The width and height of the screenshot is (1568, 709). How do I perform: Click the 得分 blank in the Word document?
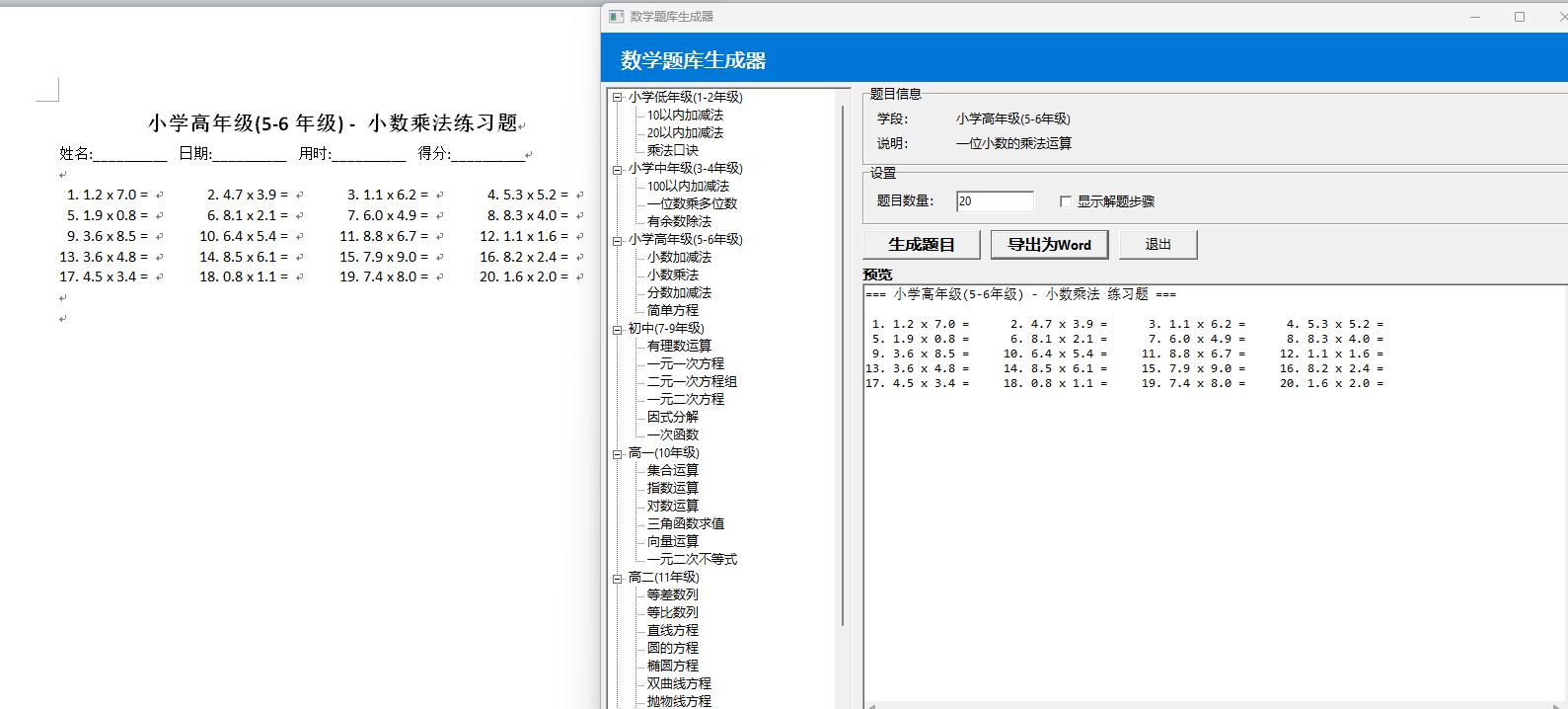pos(487,154)
